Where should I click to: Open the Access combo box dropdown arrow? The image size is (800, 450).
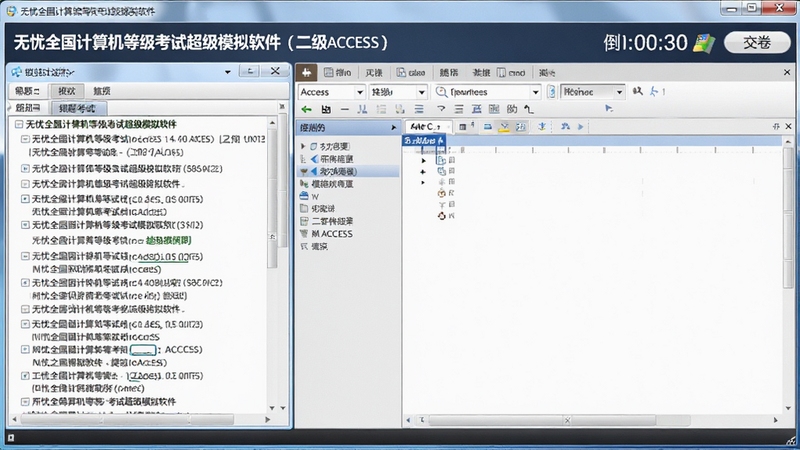tap(360, 92)
